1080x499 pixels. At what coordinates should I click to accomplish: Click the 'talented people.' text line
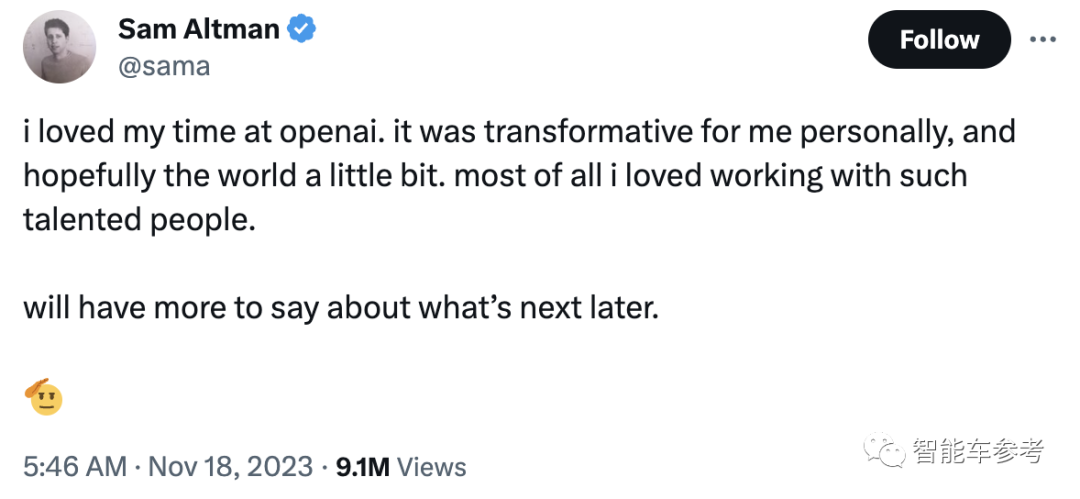tap(133, 220)
